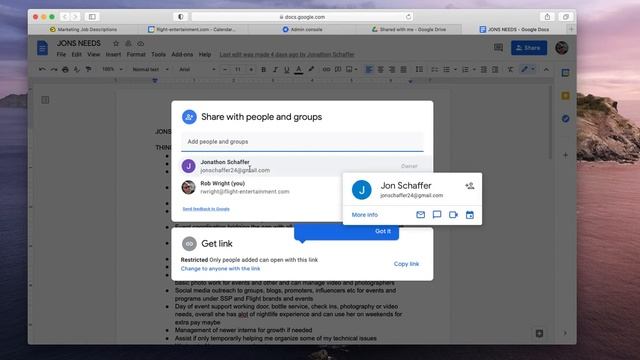Select justify alignment
This screenshot has width=640, height=360.
coord(403,69)
